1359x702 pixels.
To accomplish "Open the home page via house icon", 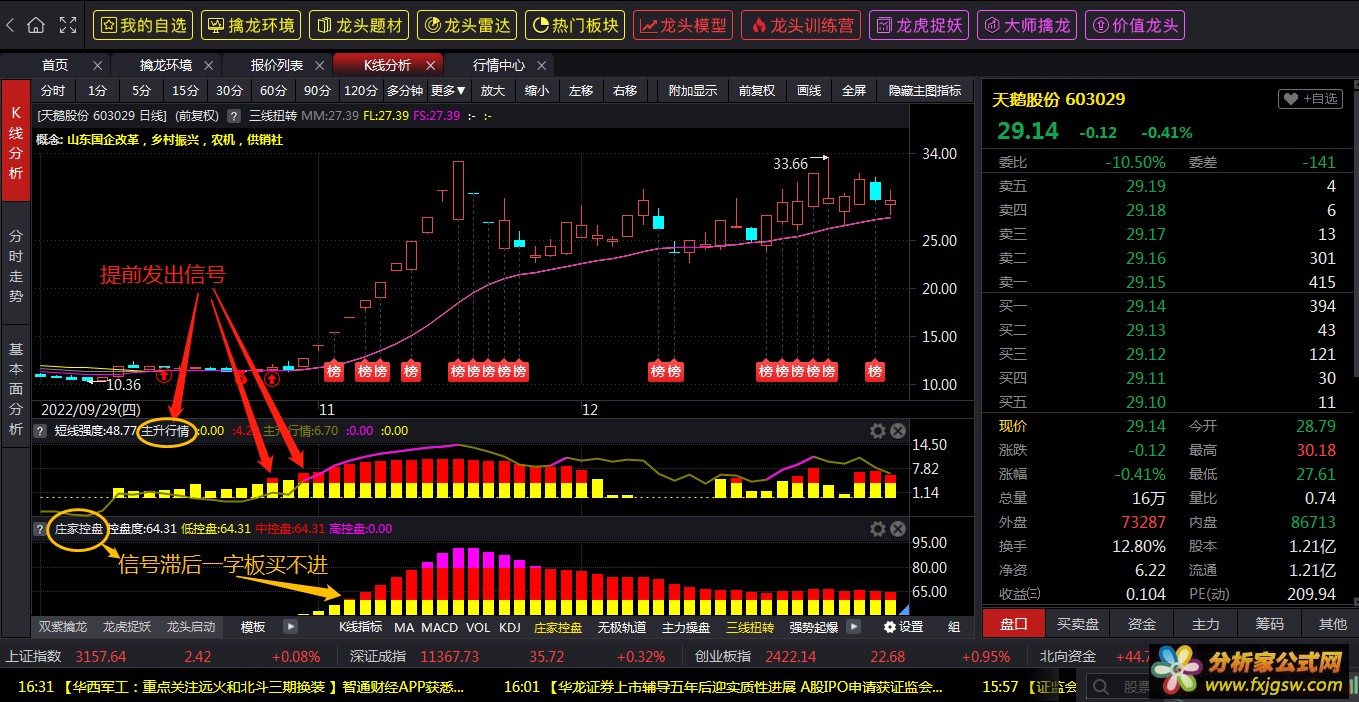I will [x=36, y=25].
